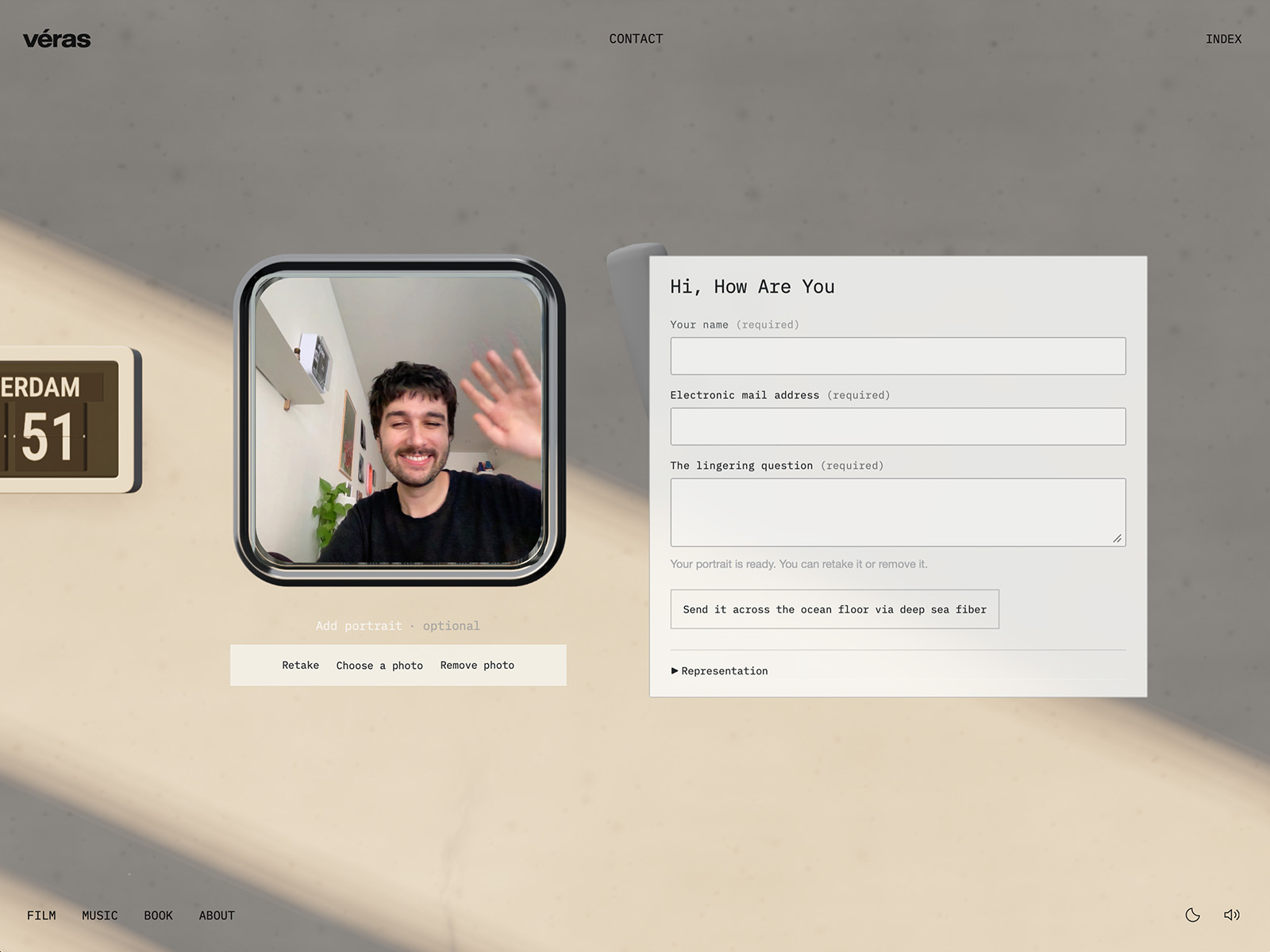
Task: Toggle dark mode with the moon icon
Action: click(x=1192, y=915)
